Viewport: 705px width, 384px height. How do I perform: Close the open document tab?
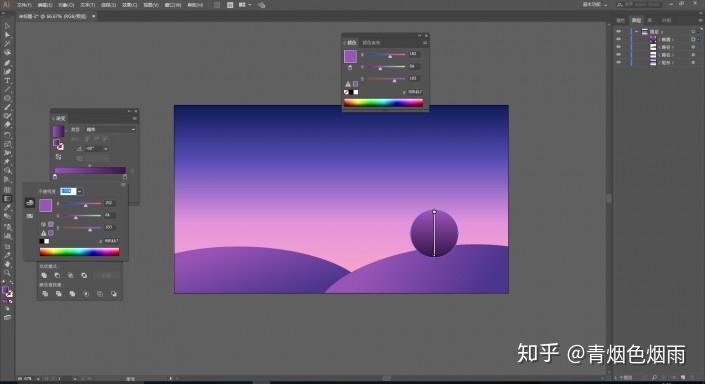tap(94, 16)
